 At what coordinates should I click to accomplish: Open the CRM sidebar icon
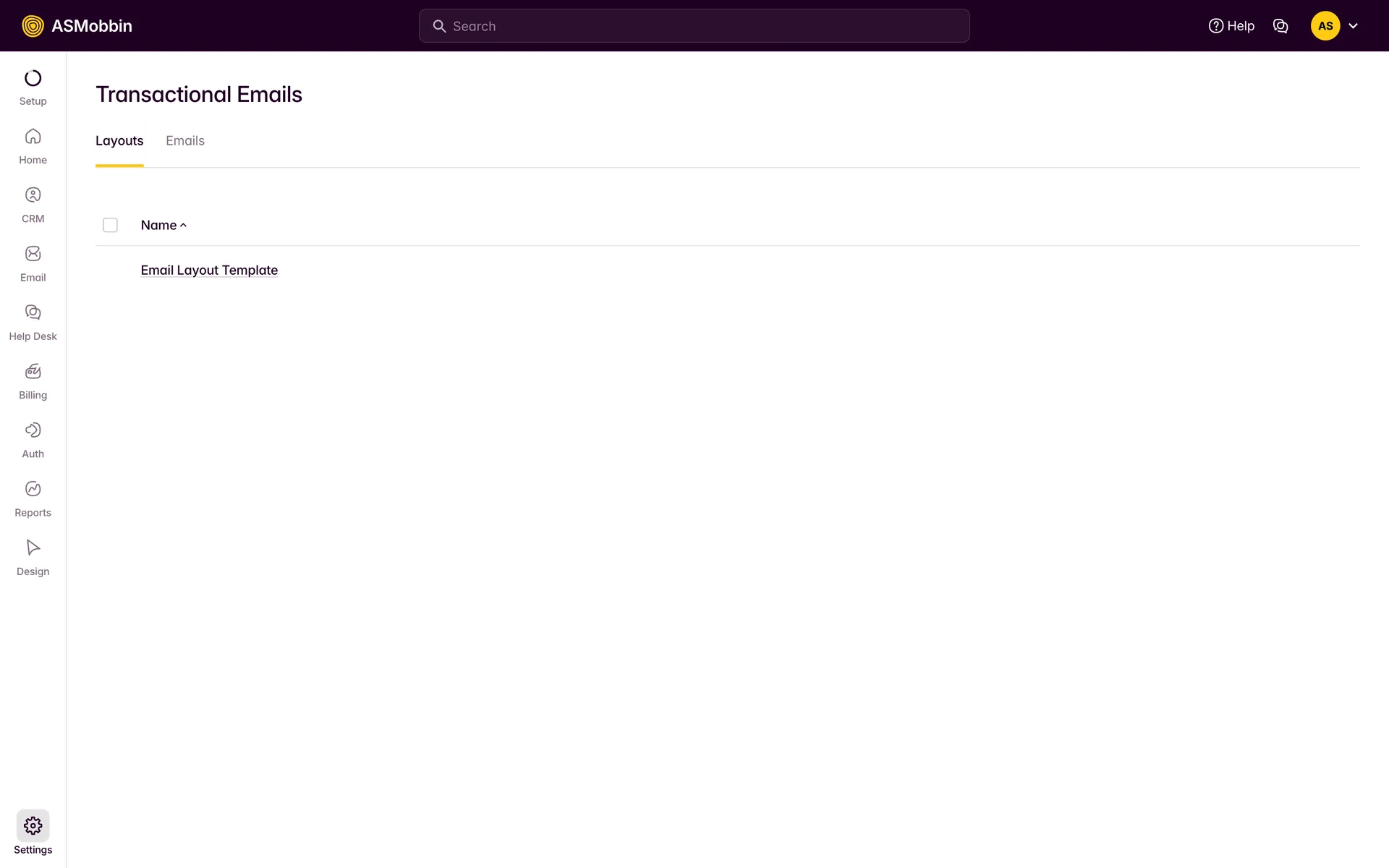pyautogui.click(x=33, y=205)
